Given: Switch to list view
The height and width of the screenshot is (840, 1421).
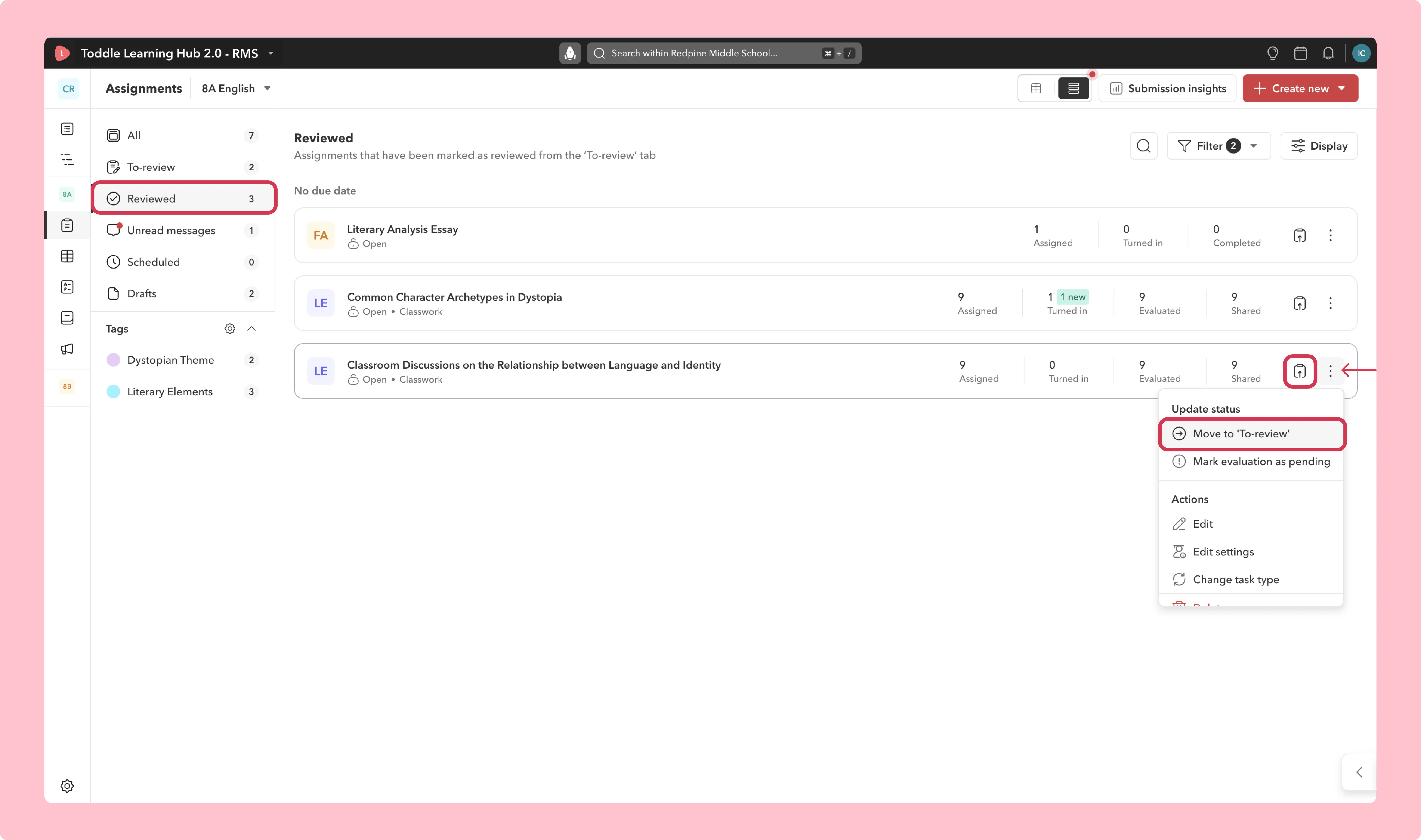Looking at the screenshot, I should tap(1074, 88).
